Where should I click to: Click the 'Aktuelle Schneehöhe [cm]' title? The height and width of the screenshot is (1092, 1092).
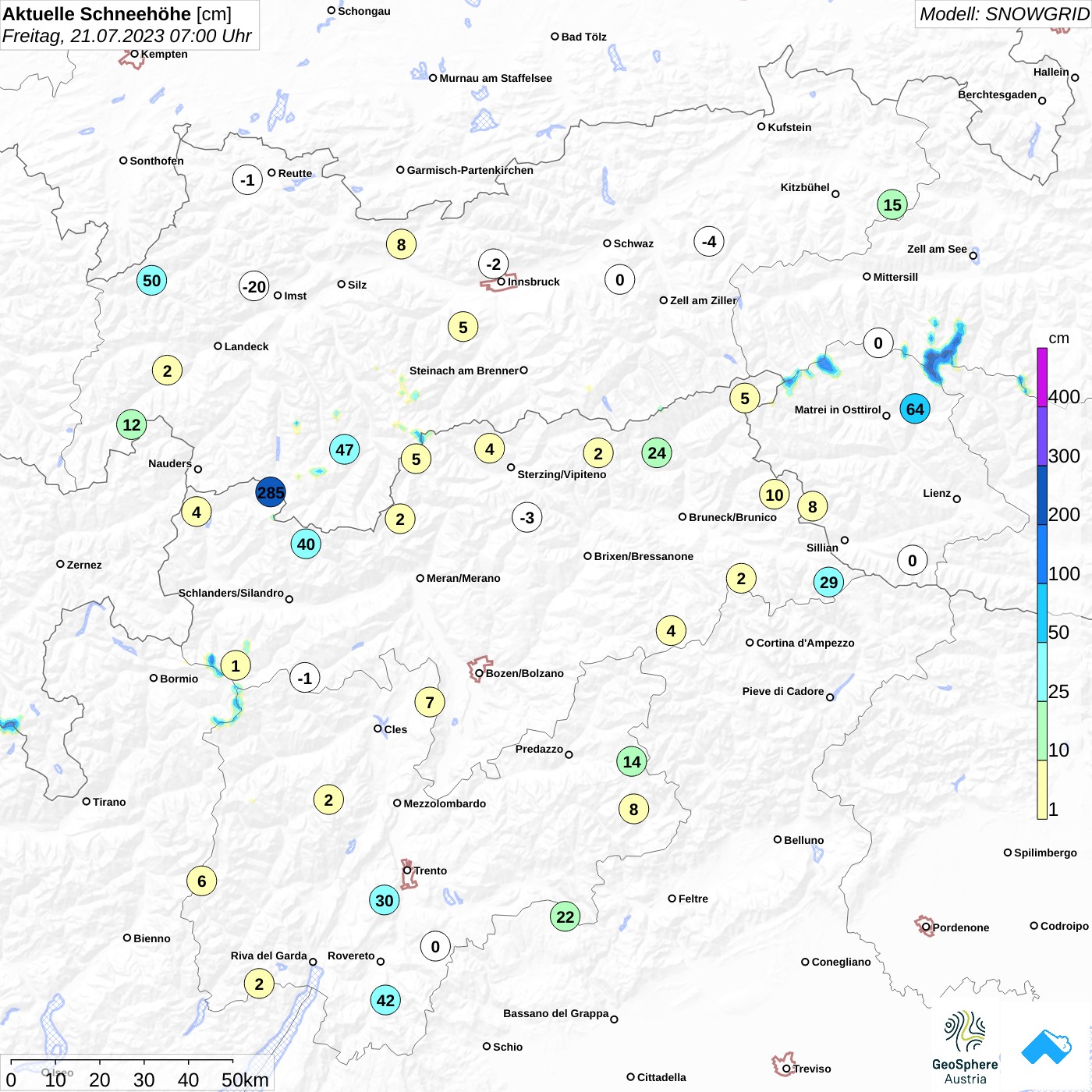(x=117, y=14)
